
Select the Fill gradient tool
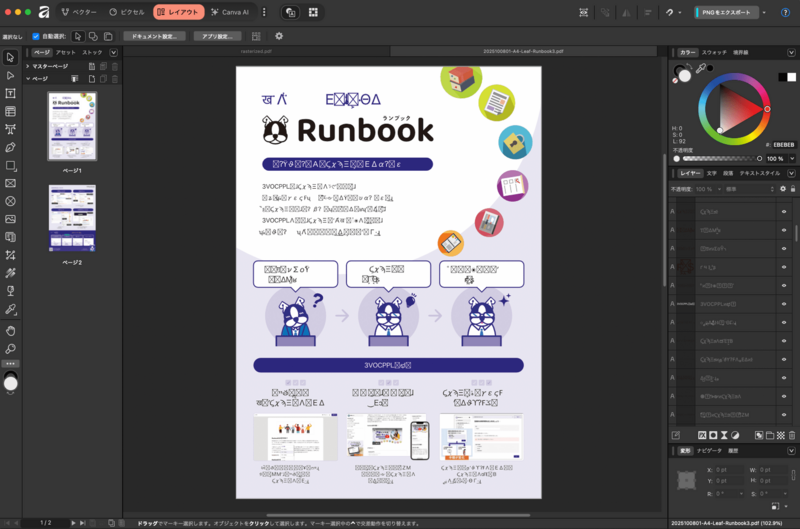(x=10, y=273)
